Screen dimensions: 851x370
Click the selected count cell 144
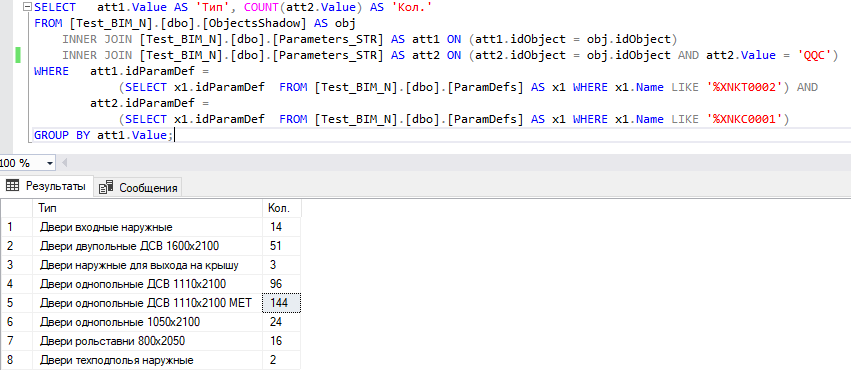point(282,303)
